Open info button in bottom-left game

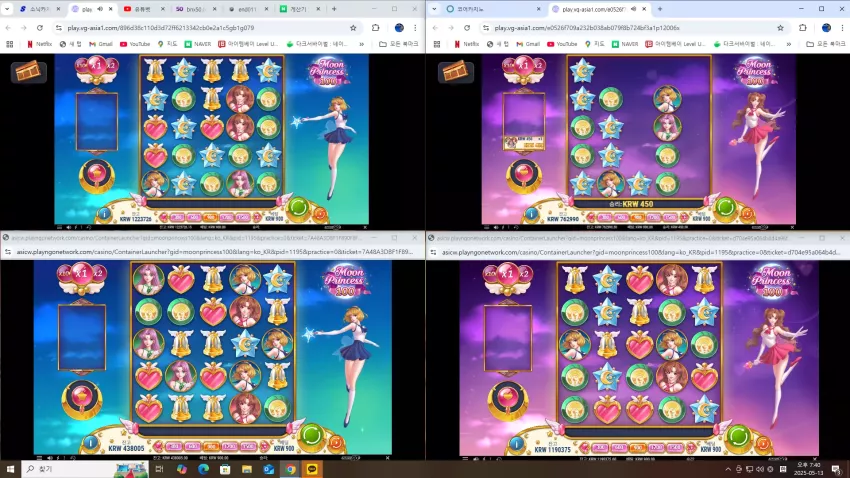point(91,443)
